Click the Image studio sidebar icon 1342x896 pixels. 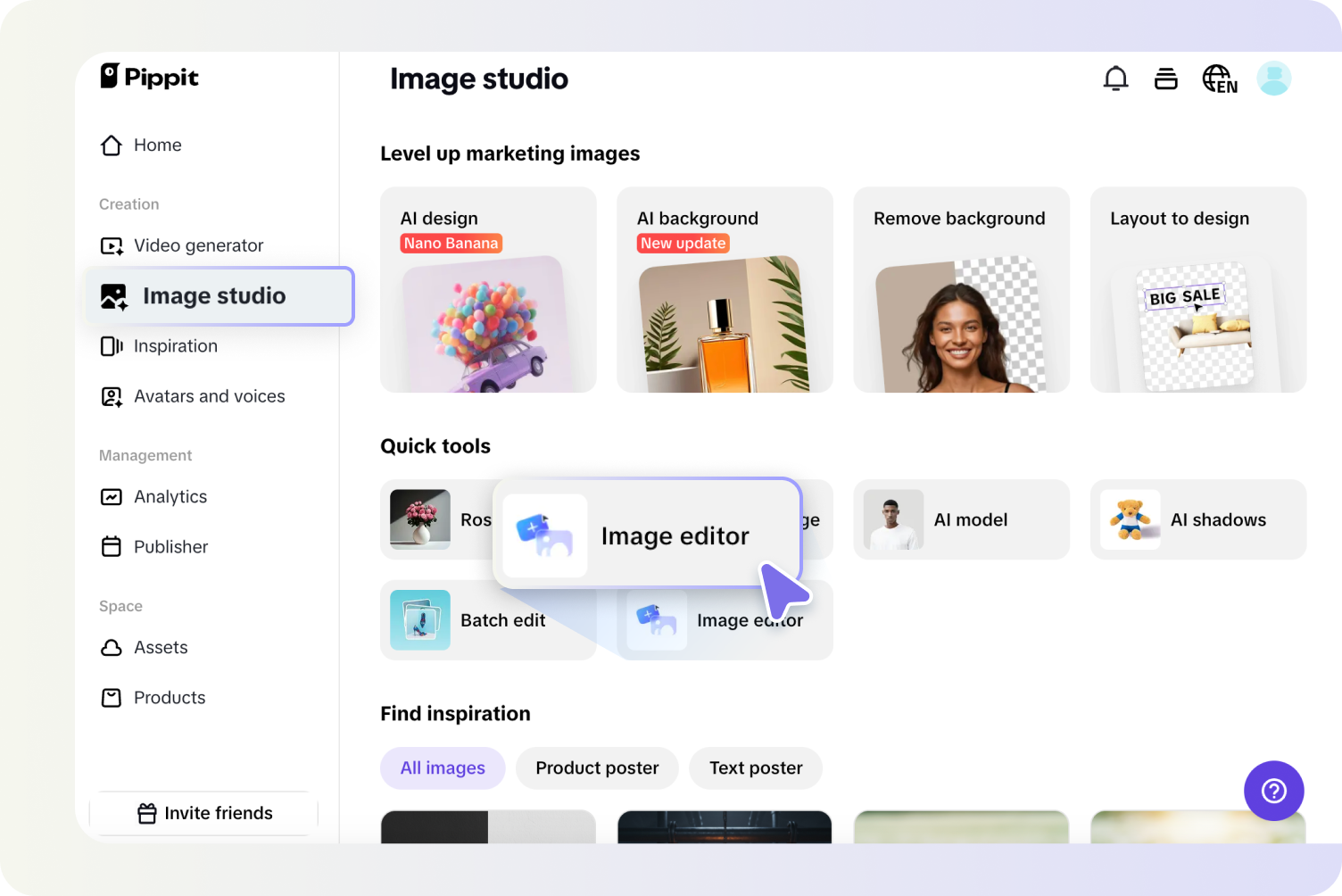point(114,296)
